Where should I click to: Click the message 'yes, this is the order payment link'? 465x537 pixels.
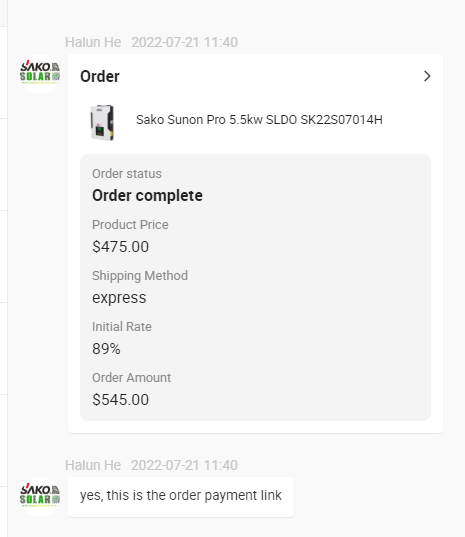pos(181,495)
